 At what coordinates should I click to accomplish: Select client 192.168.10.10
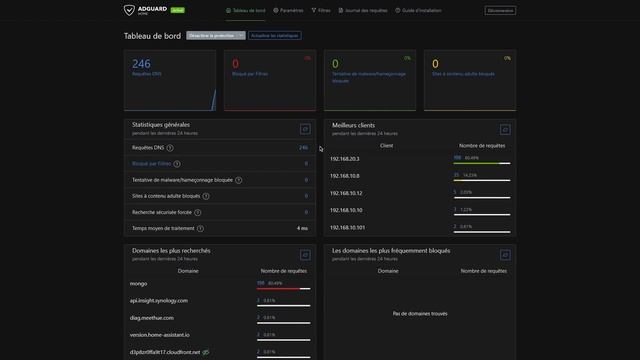[x=346, y=210]
